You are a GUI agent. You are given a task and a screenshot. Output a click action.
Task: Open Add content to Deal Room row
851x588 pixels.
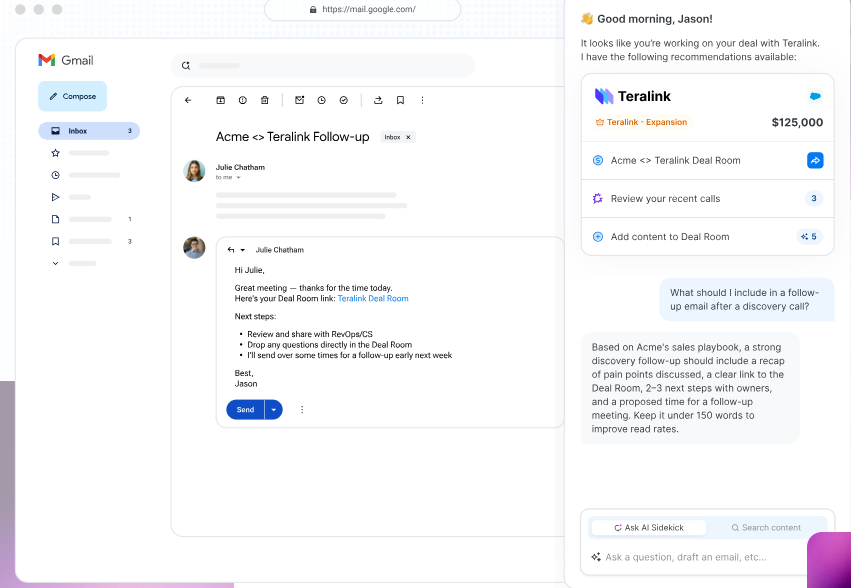tap(707, 237)
